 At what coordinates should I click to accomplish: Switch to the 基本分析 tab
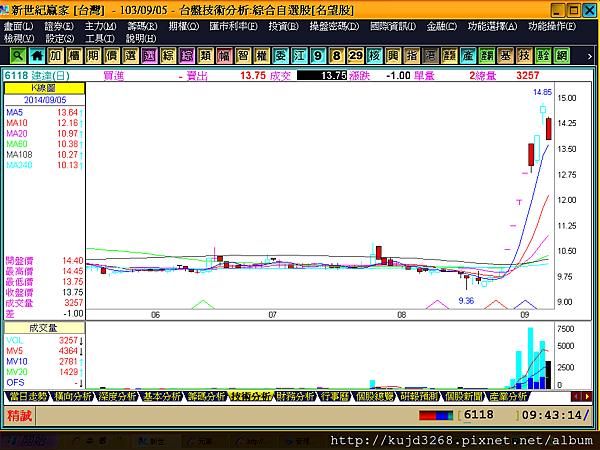point(161,396)
